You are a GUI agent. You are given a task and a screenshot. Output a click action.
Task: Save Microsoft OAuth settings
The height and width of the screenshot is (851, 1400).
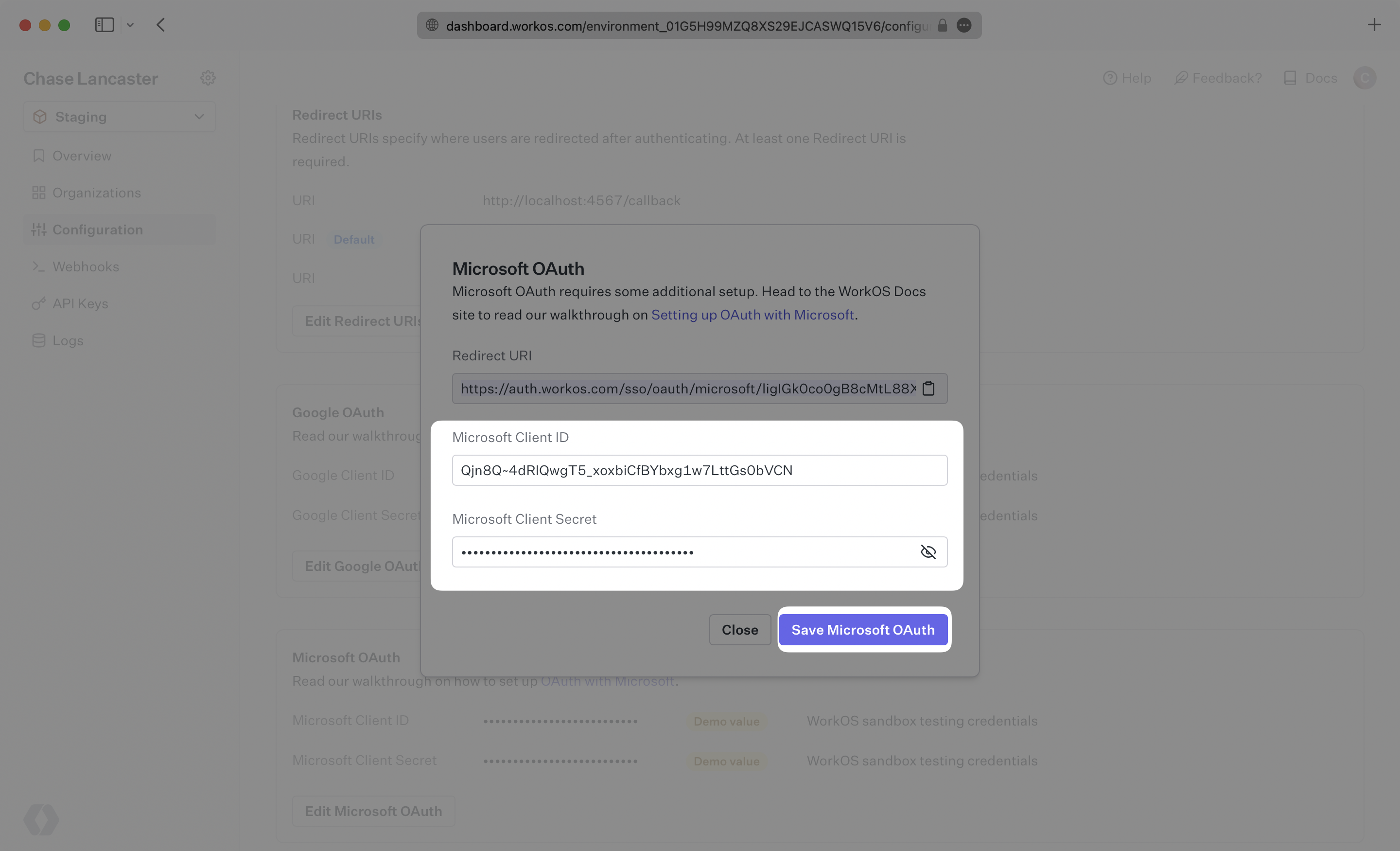click(862, 630)
